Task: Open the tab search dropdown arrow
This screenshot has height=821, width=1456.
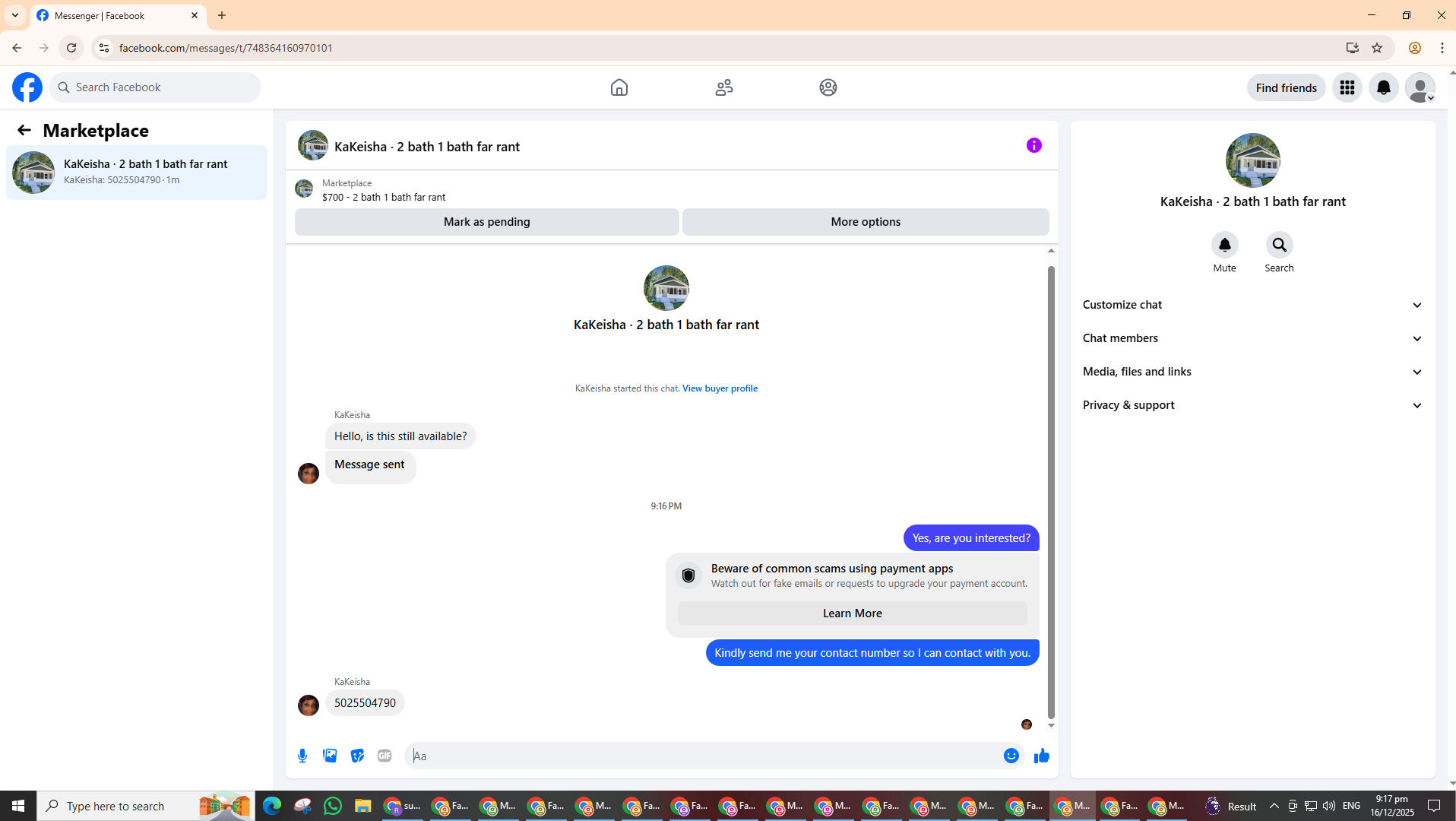Action: click(x=15, y=15)
